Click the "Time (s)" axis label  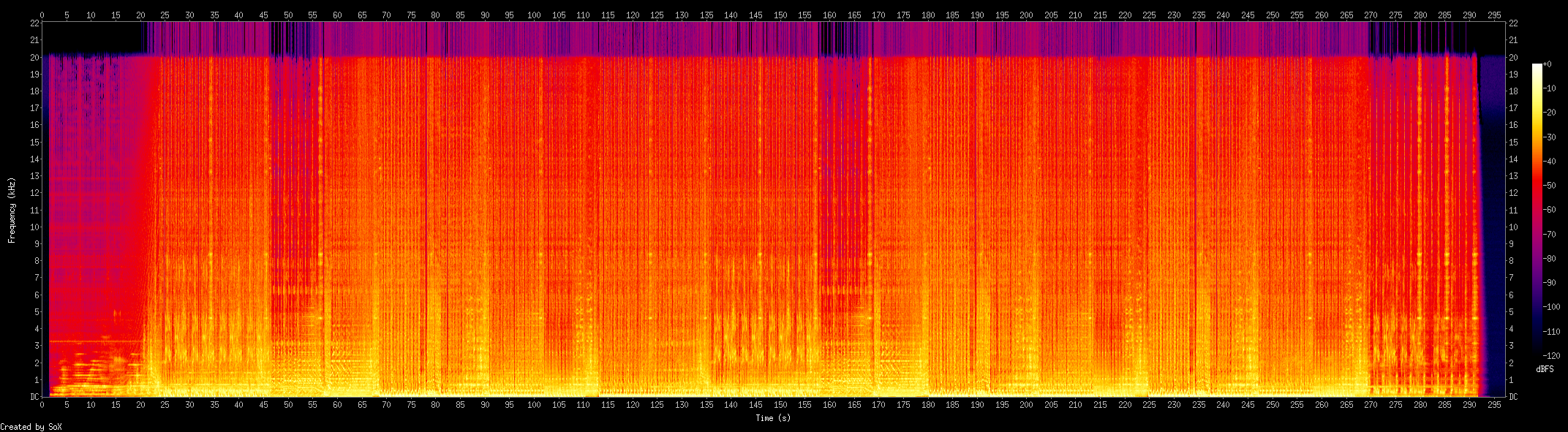click(773, 418)
